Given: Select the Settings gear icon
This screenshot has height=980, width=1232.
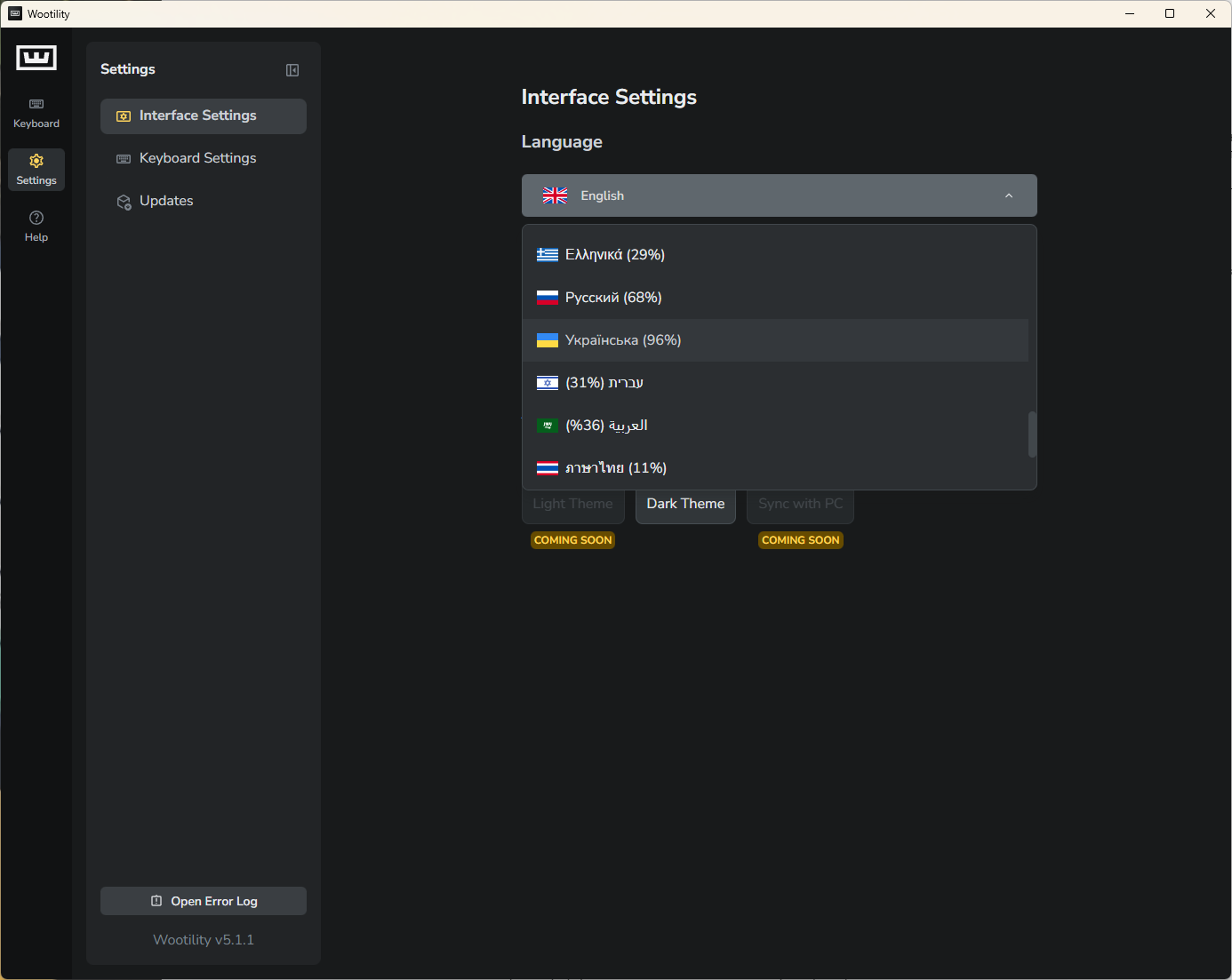Looking at the screenshot, I should pos(36,161).
